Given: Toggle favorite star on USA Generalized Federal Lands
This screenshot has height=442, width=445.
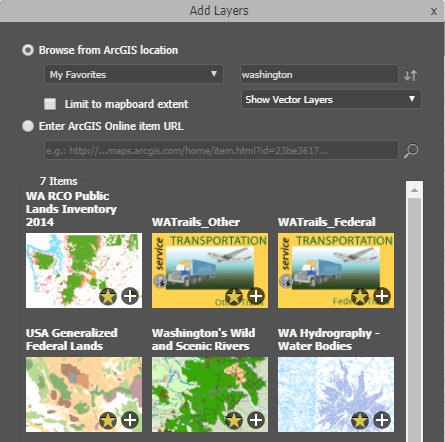Looking at the screenshot, I should [108, 420].
